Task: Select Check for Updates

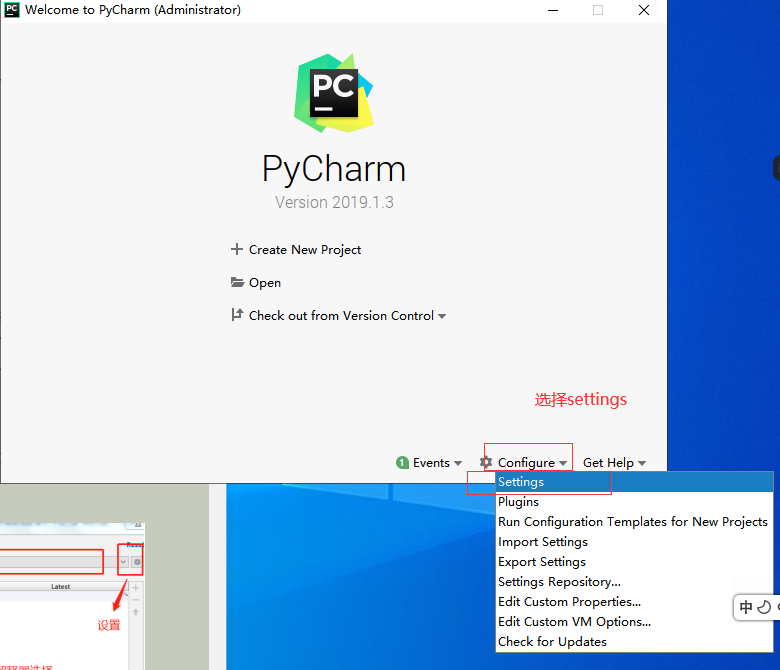Action: tap(634, 642)
